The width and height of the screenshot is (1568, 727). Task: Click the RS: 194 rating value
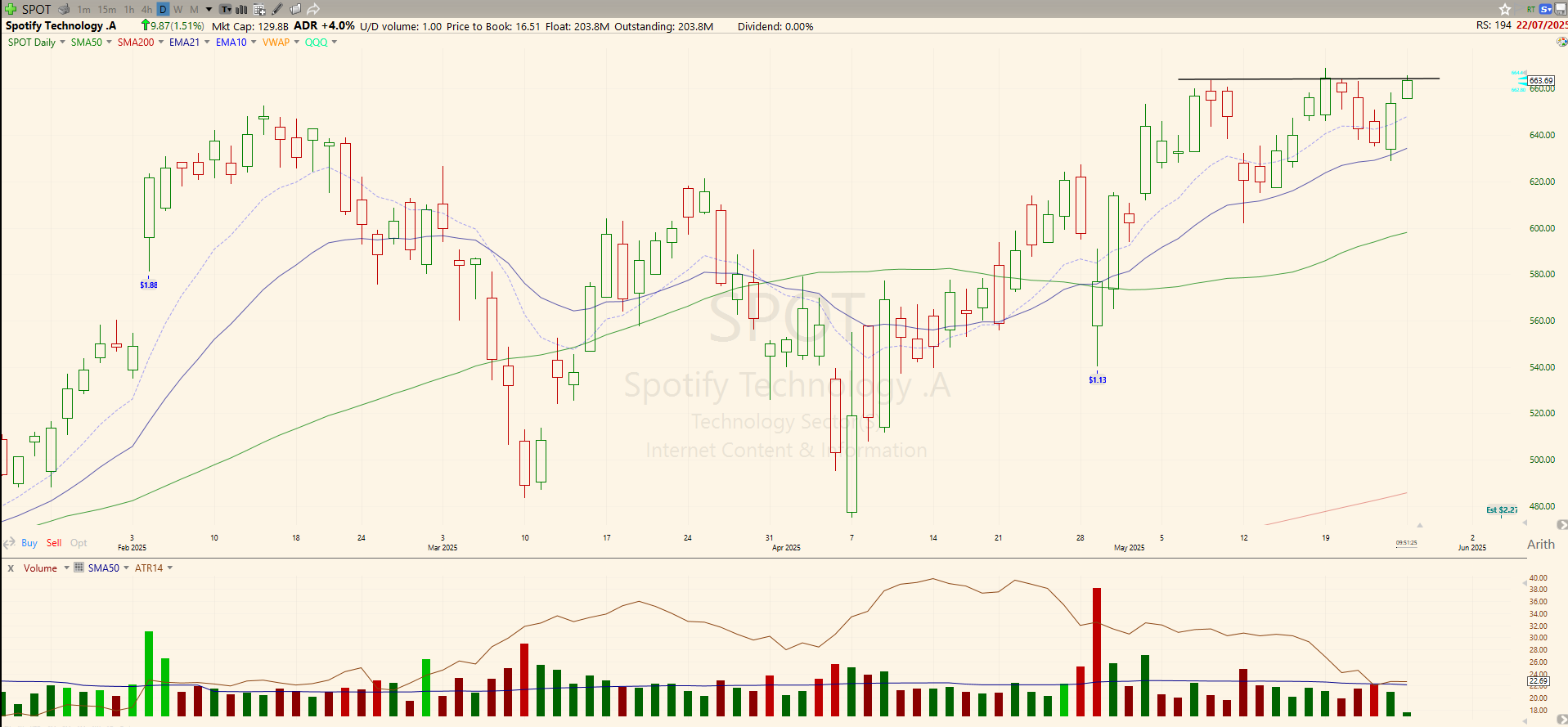click(x=1494, y=25)
